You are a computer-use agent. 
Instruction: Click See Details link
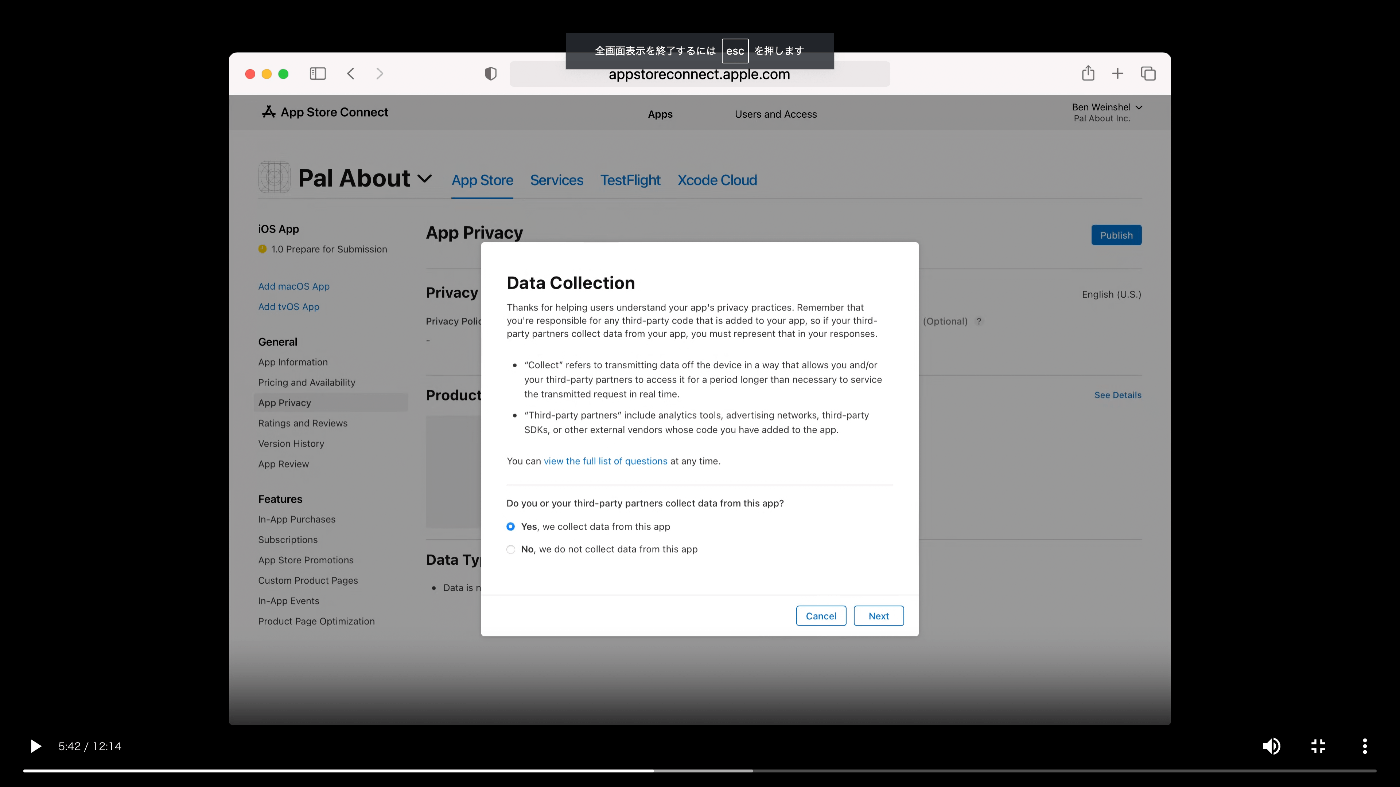tap(1117, 395)
